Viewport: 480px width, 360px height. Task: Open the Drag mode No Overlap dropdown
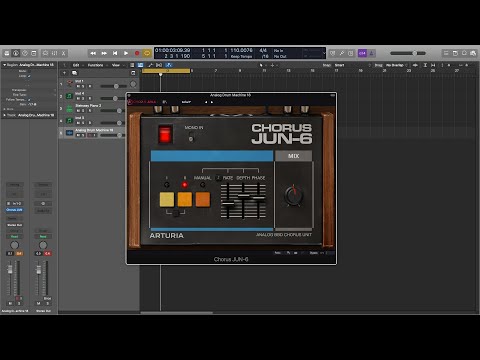pos(397,65)
